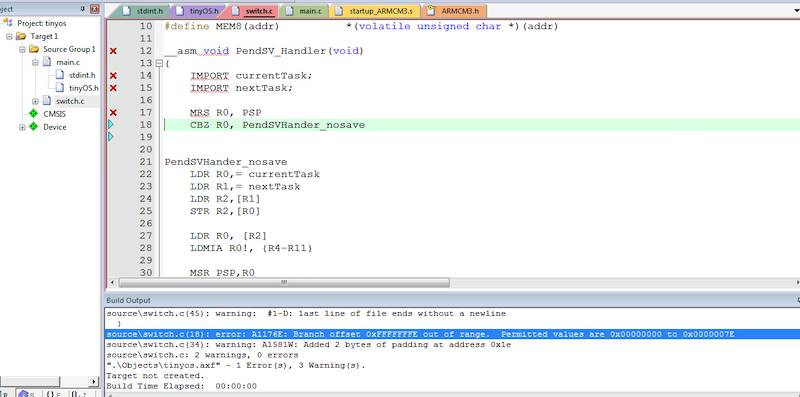This screenshot has height=397, width=800.
Task: Click the Source Group 1 folder icon
Action: tap(34, 49)
